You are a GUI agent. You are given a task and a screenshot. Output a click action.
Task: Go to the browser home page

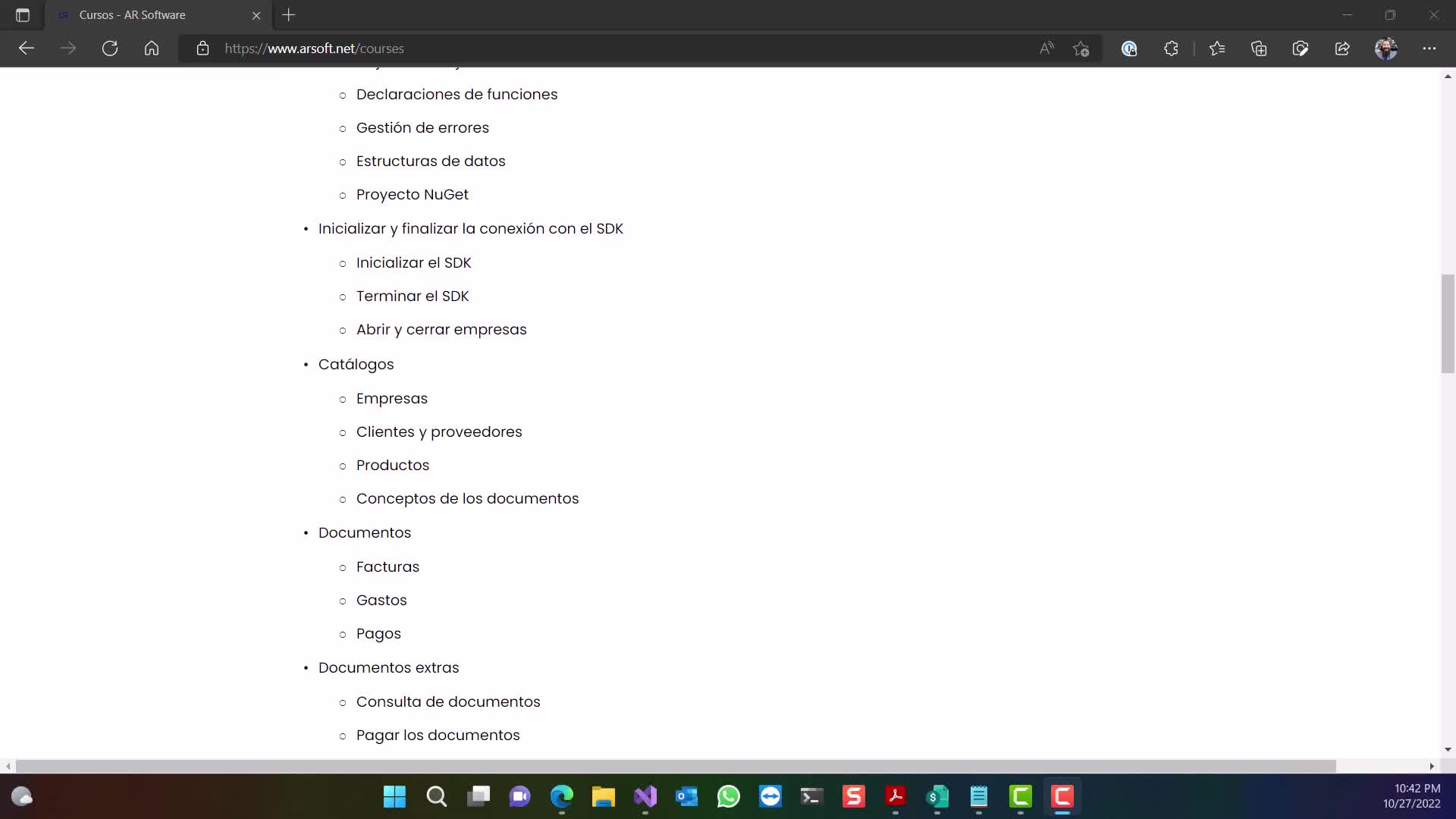(152, 49)
